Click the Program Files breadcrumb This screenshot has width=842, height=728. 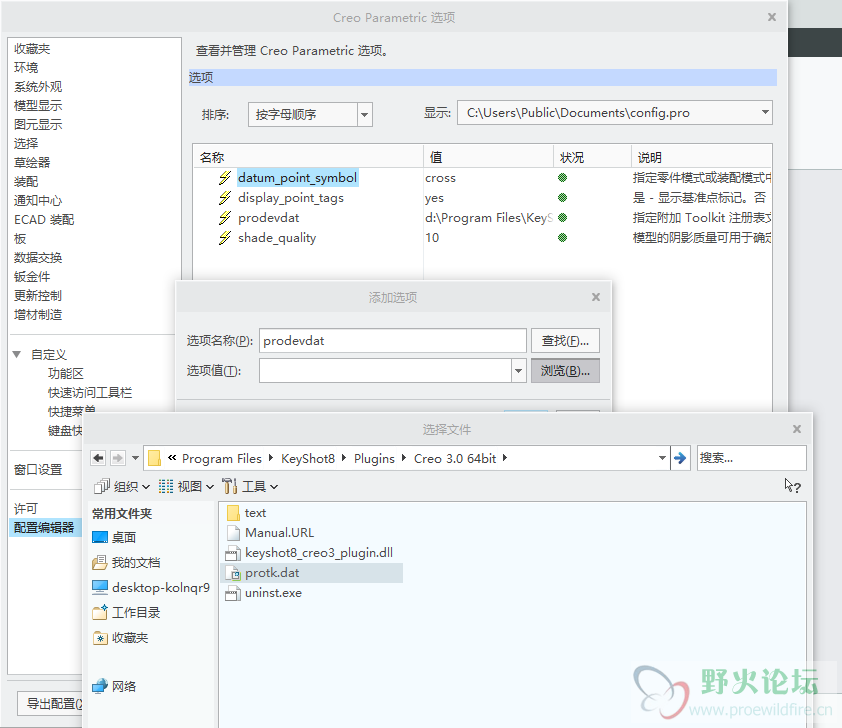coord(222,458)
